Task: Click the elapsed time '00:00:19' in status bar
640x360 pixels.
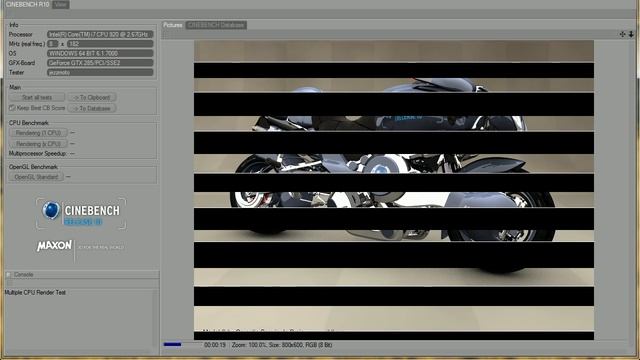Action: pyautogui.click(x=215, y=345)
